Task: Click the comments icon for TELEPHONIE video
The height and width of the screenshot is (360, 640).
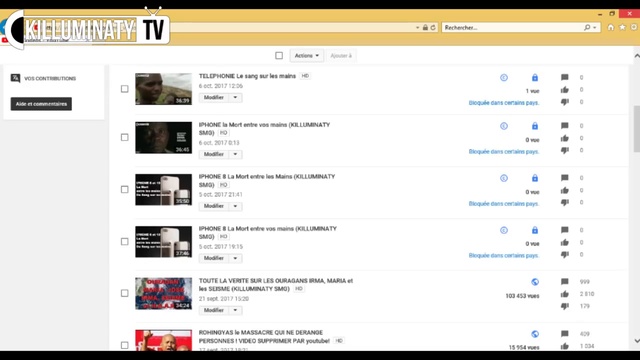Action: (x=564, y=77)
